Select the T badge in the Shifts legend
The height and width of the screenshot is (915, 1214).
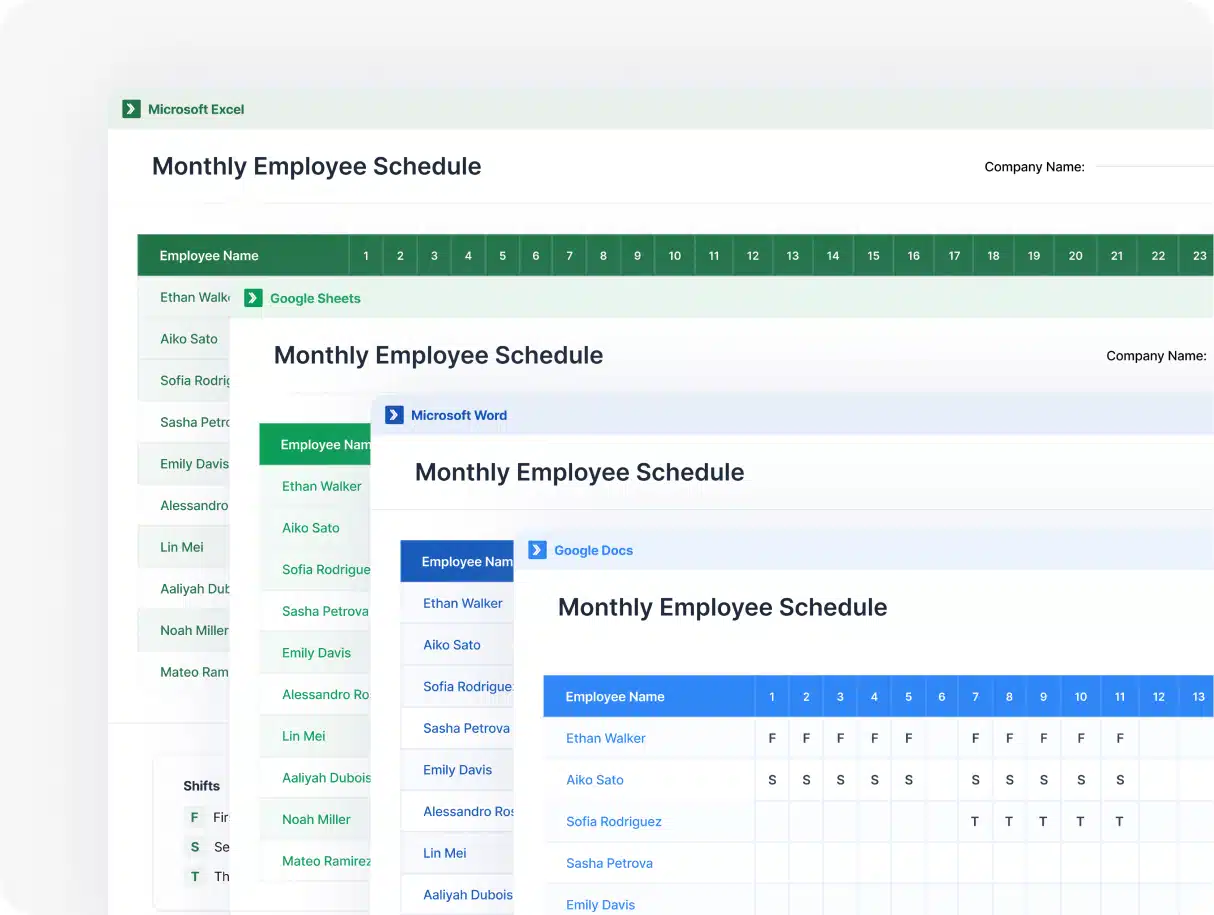pyautogui.click(x=194, y=877)
